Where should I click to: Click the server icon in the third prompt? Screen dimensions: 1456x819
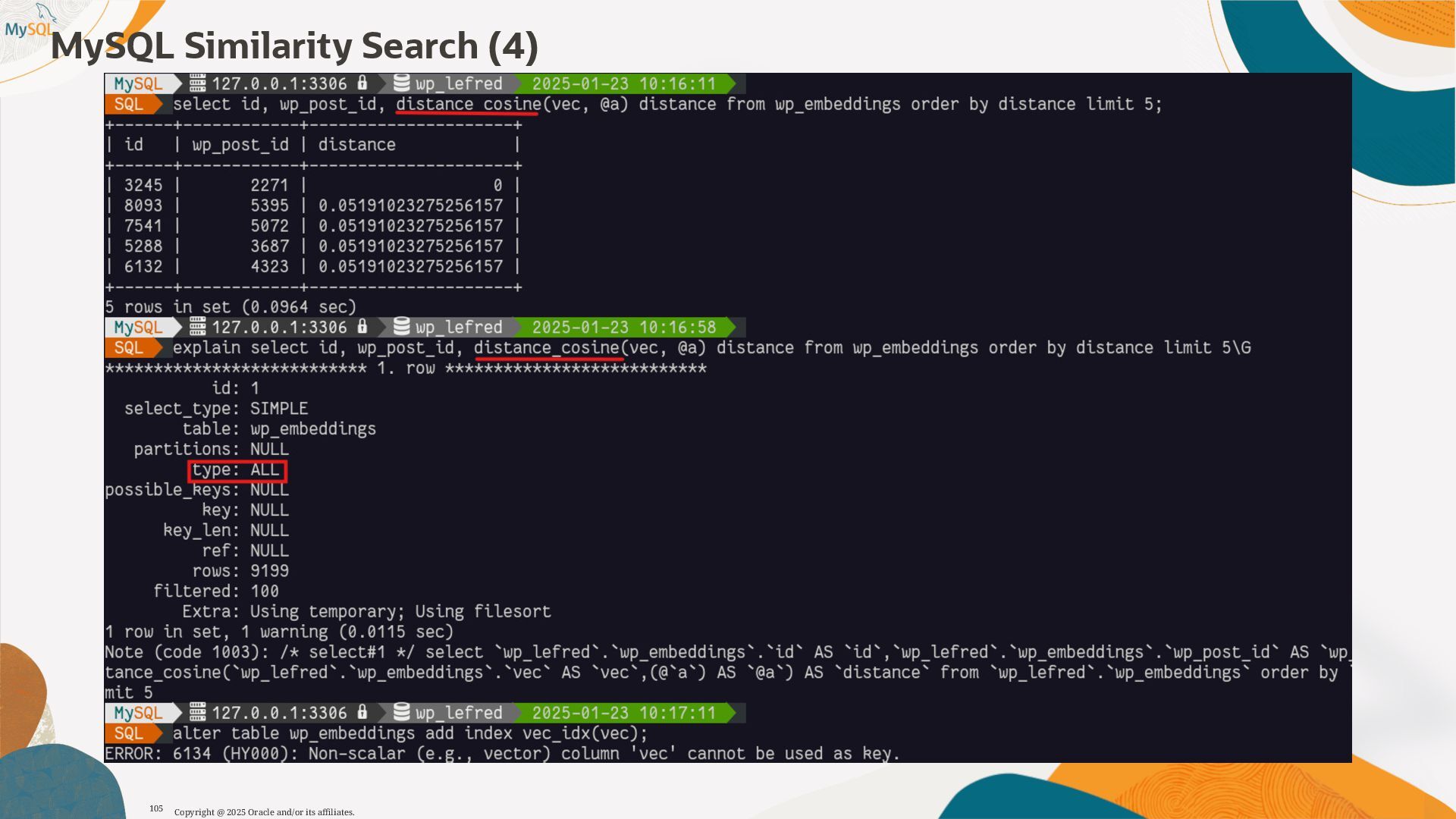[197, 712]
